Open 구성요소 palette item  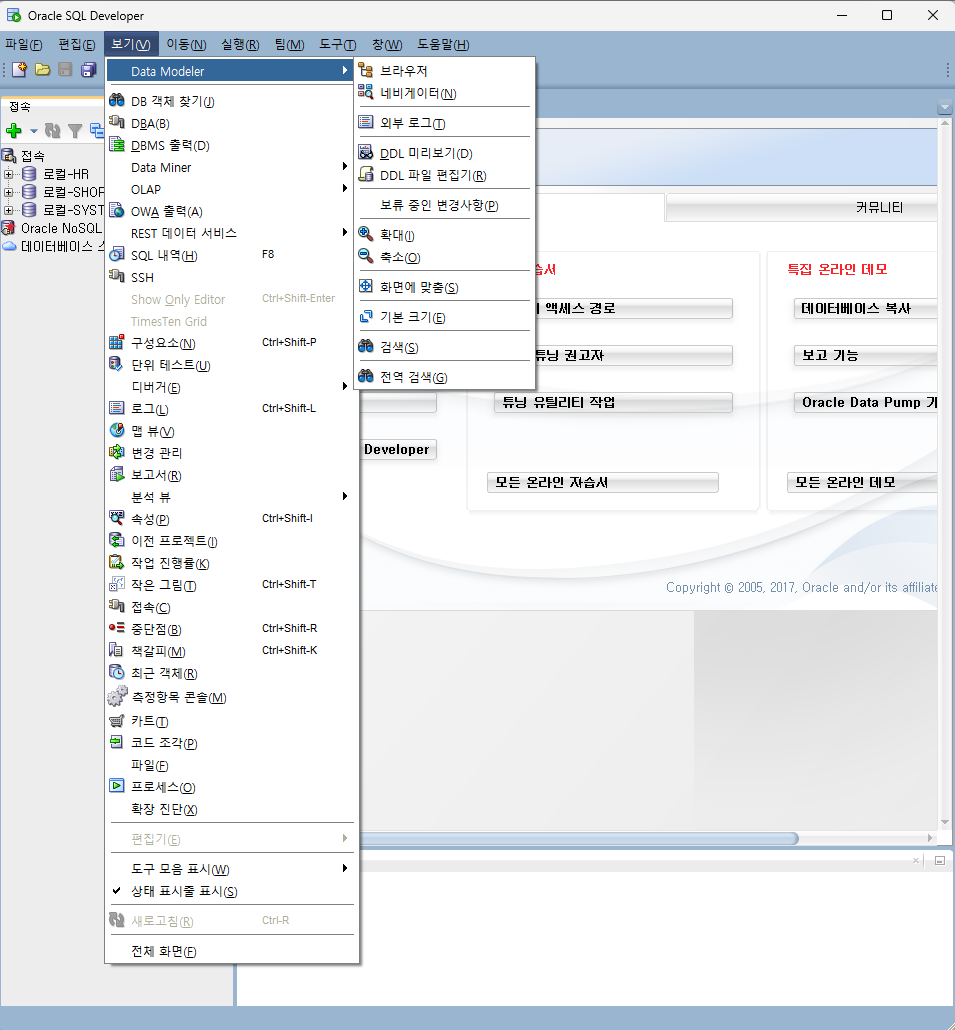tap(232, 343)
